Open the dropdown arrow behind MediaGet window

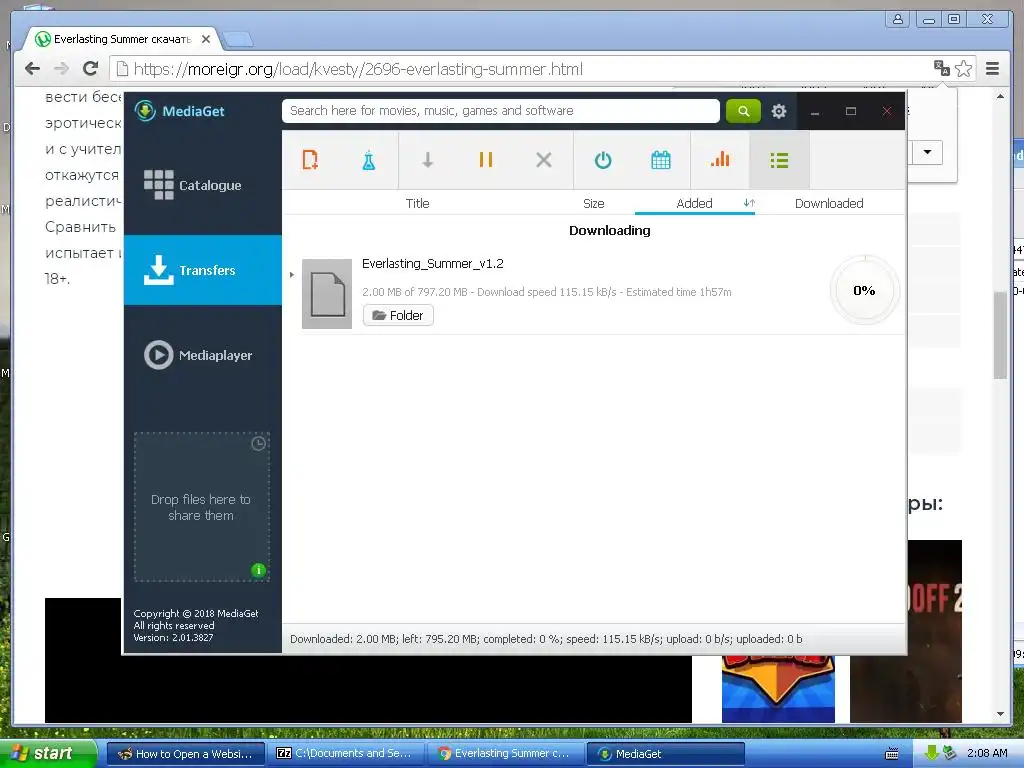(x=927, y=153)
